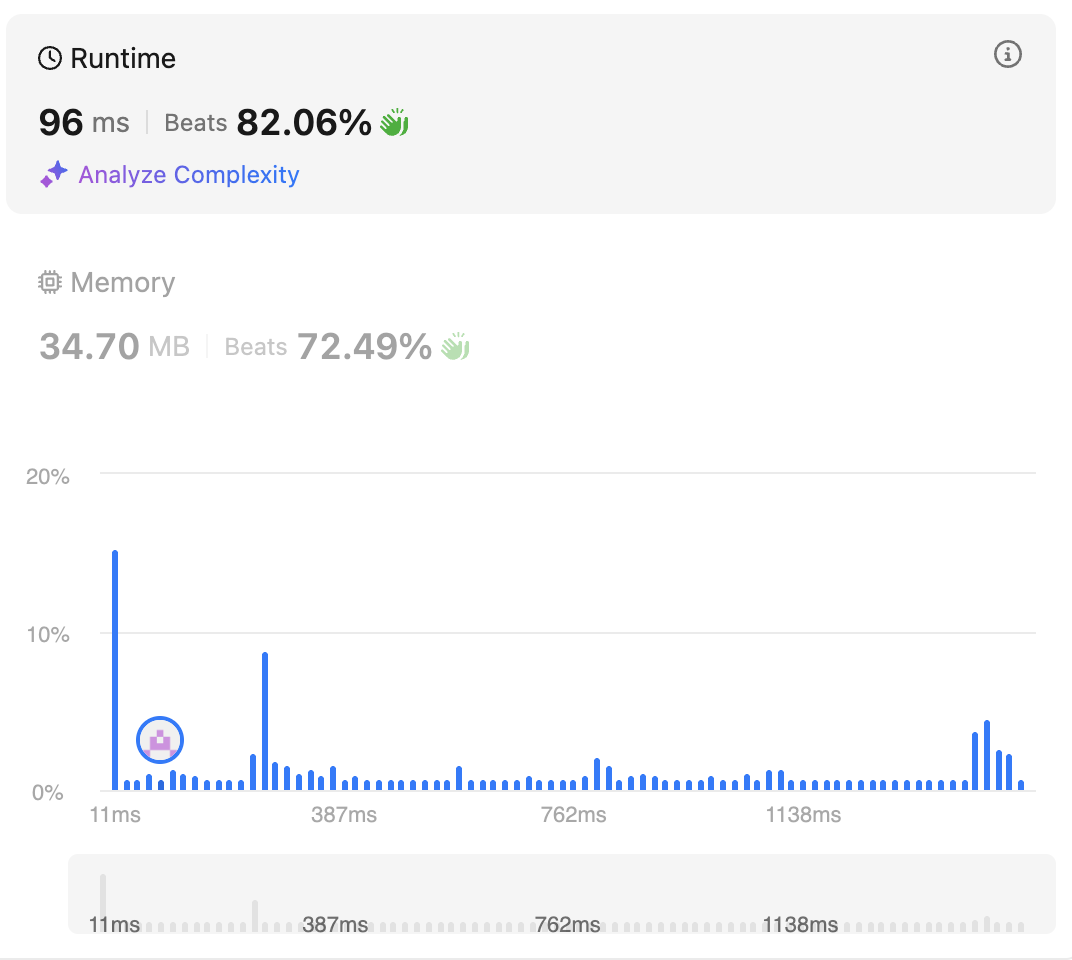Click the Beats 82.06% runtime percentile
Image resolution: width=1072 pixels, height=960 pixels.
click(268, 123)
